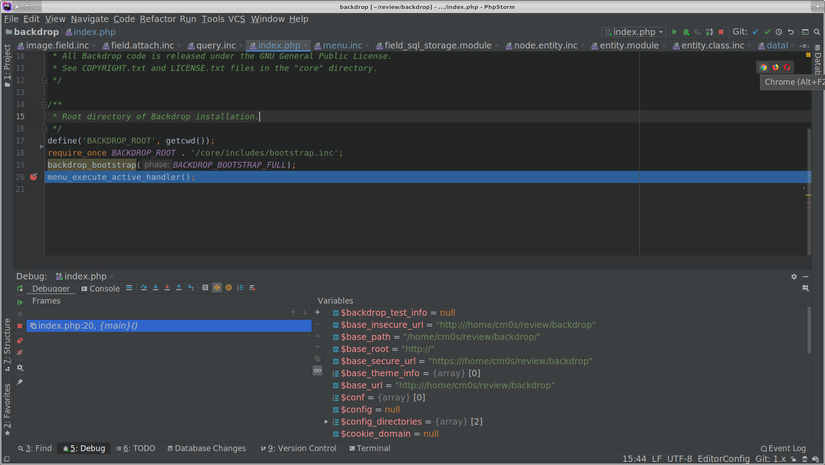Stop debug session red square in debug sidebar
Screen dimensions: 825x465
pos(20,326)
